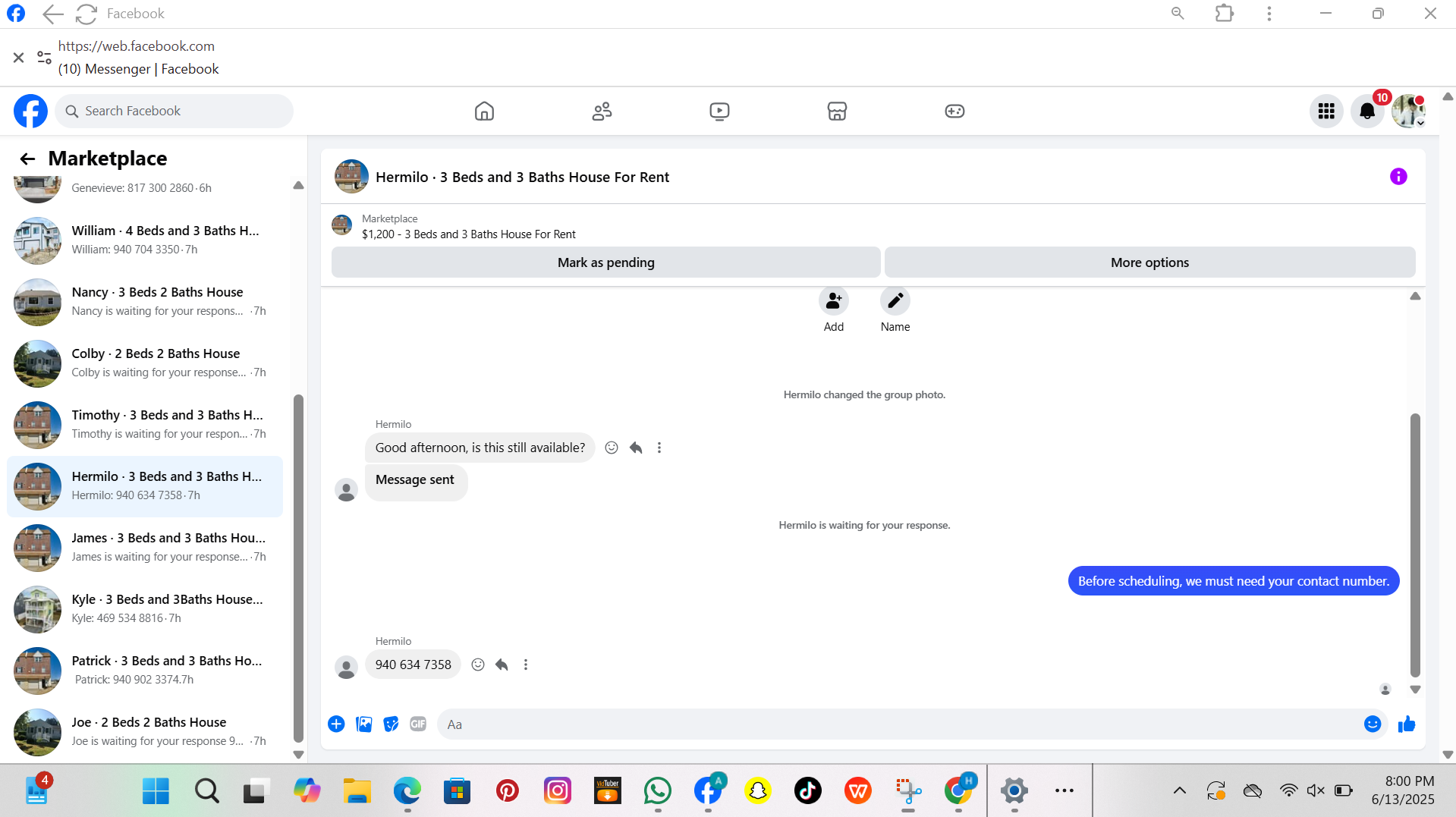Open conversation information purple icon

pos(1398,177)
